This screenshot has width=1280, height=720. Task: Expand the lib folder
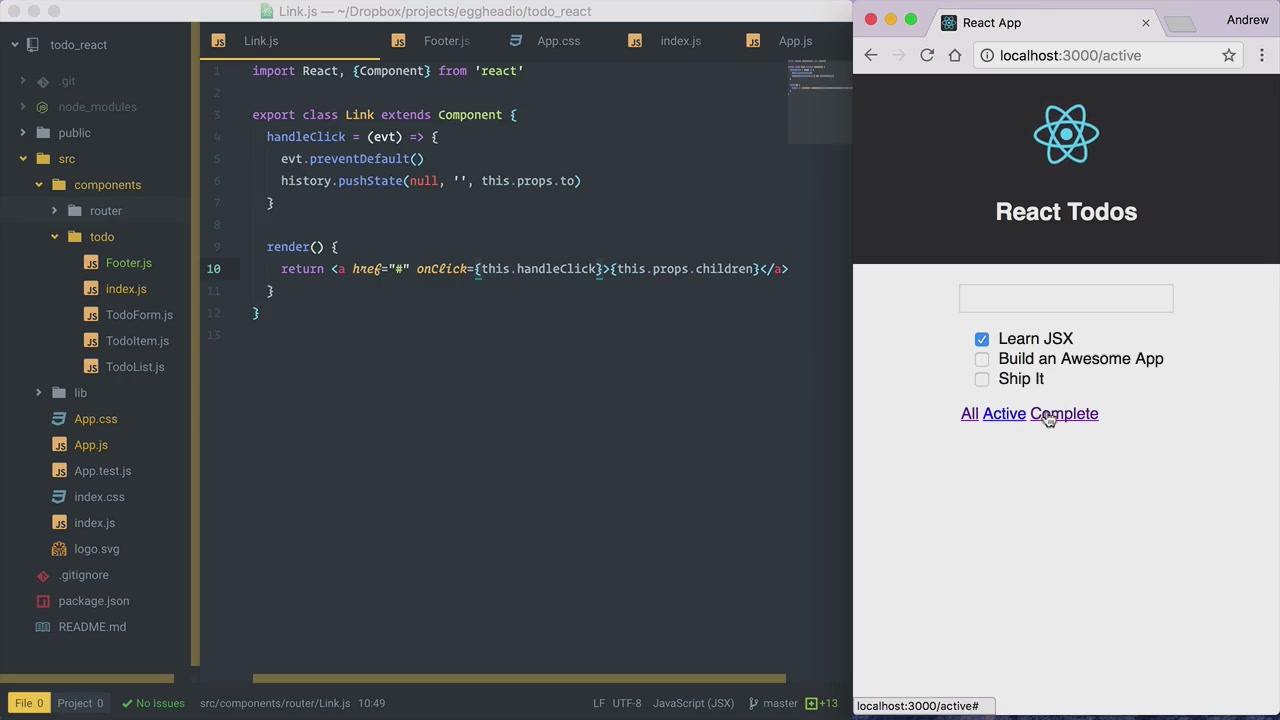point(39,393)
